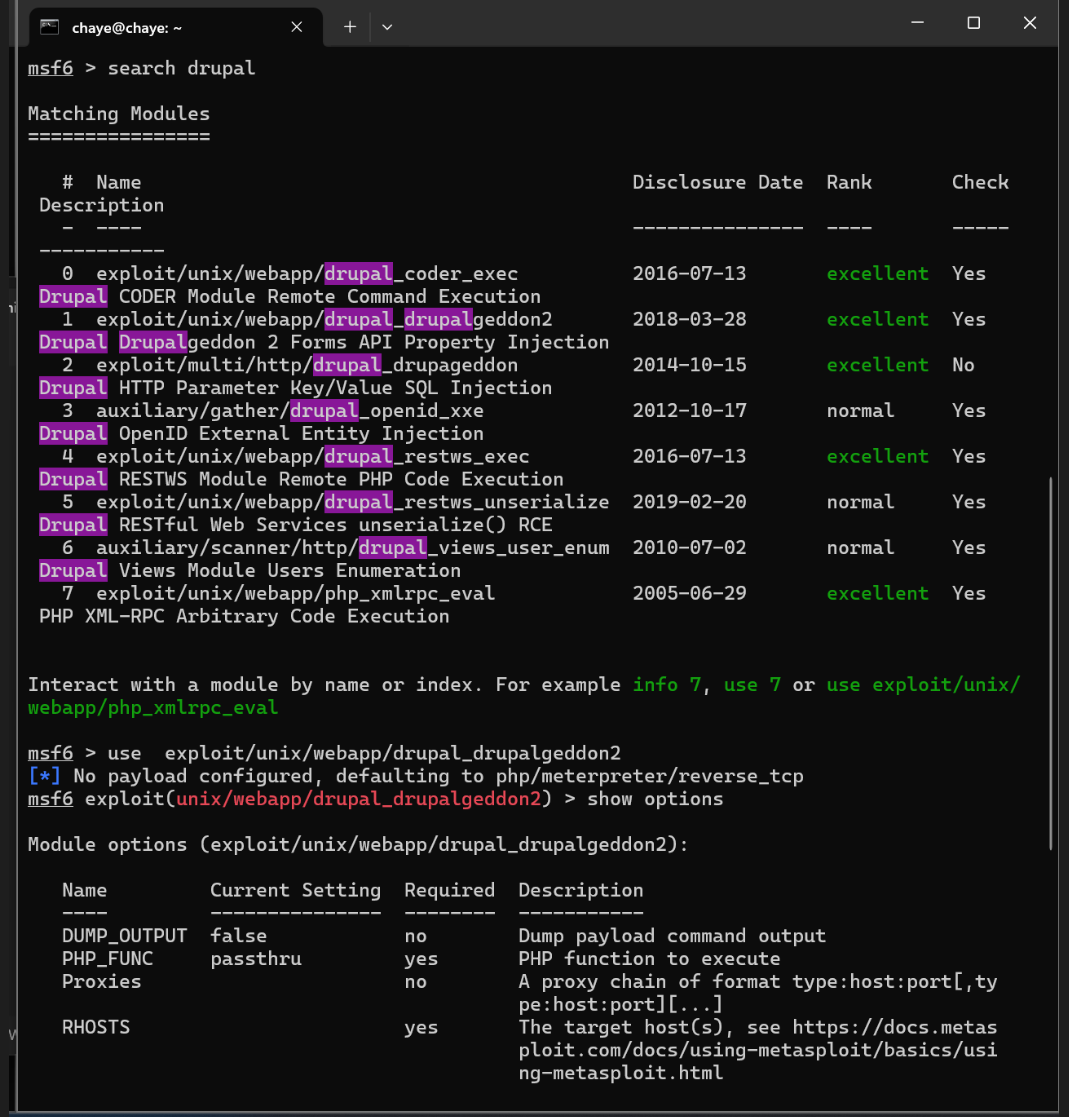Click 'OpenID External Entity Injection' description
The width and height of the screenshot is (1069, 1117).
pos(301,433)
